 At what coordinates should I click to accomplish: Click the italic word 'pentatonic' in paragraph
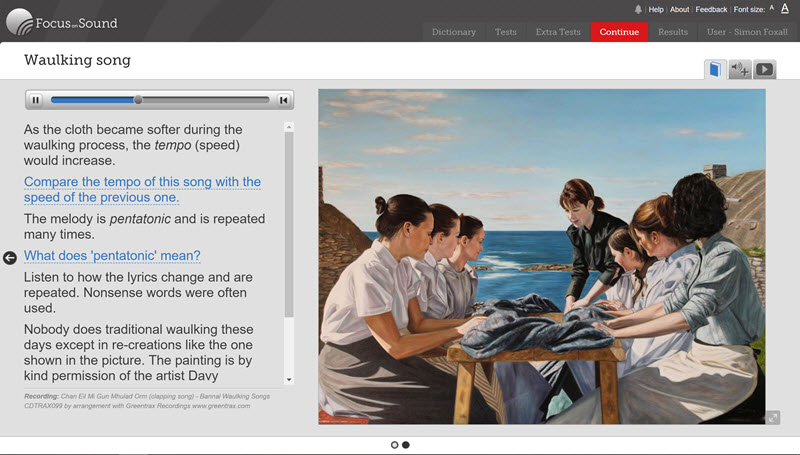[x=140, y=219]
